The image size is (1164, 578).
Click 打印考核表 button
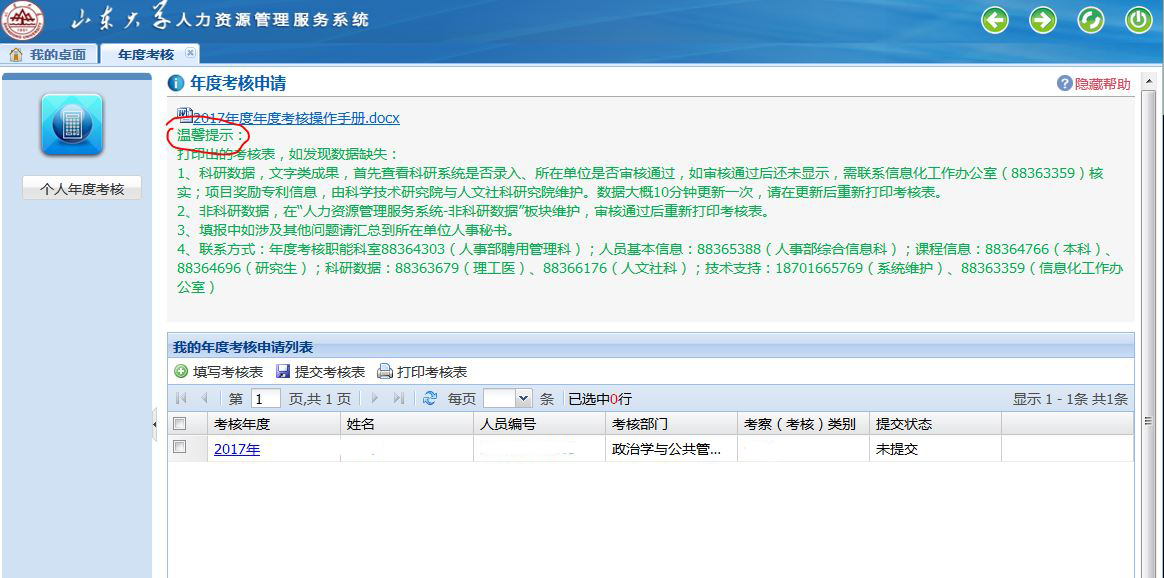(422, 372)
